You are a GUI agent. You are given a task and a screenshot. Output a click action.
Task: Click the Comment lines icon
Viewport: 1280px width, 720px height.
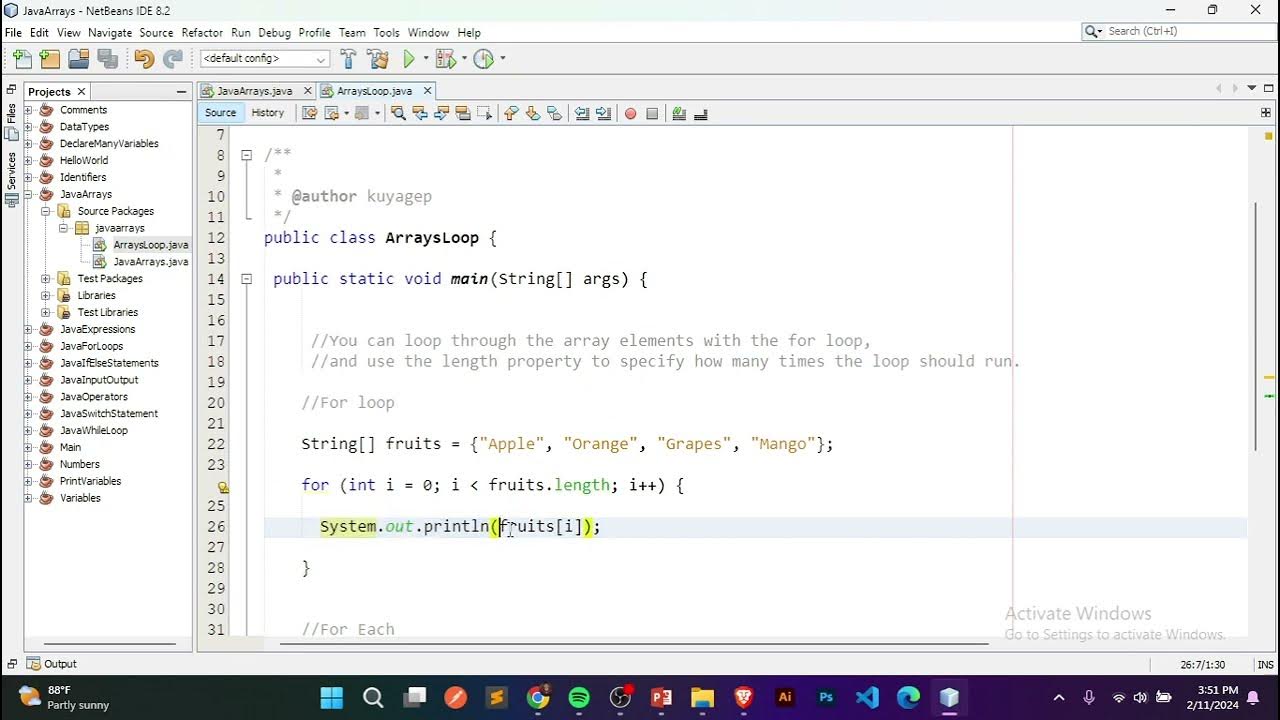679,113
